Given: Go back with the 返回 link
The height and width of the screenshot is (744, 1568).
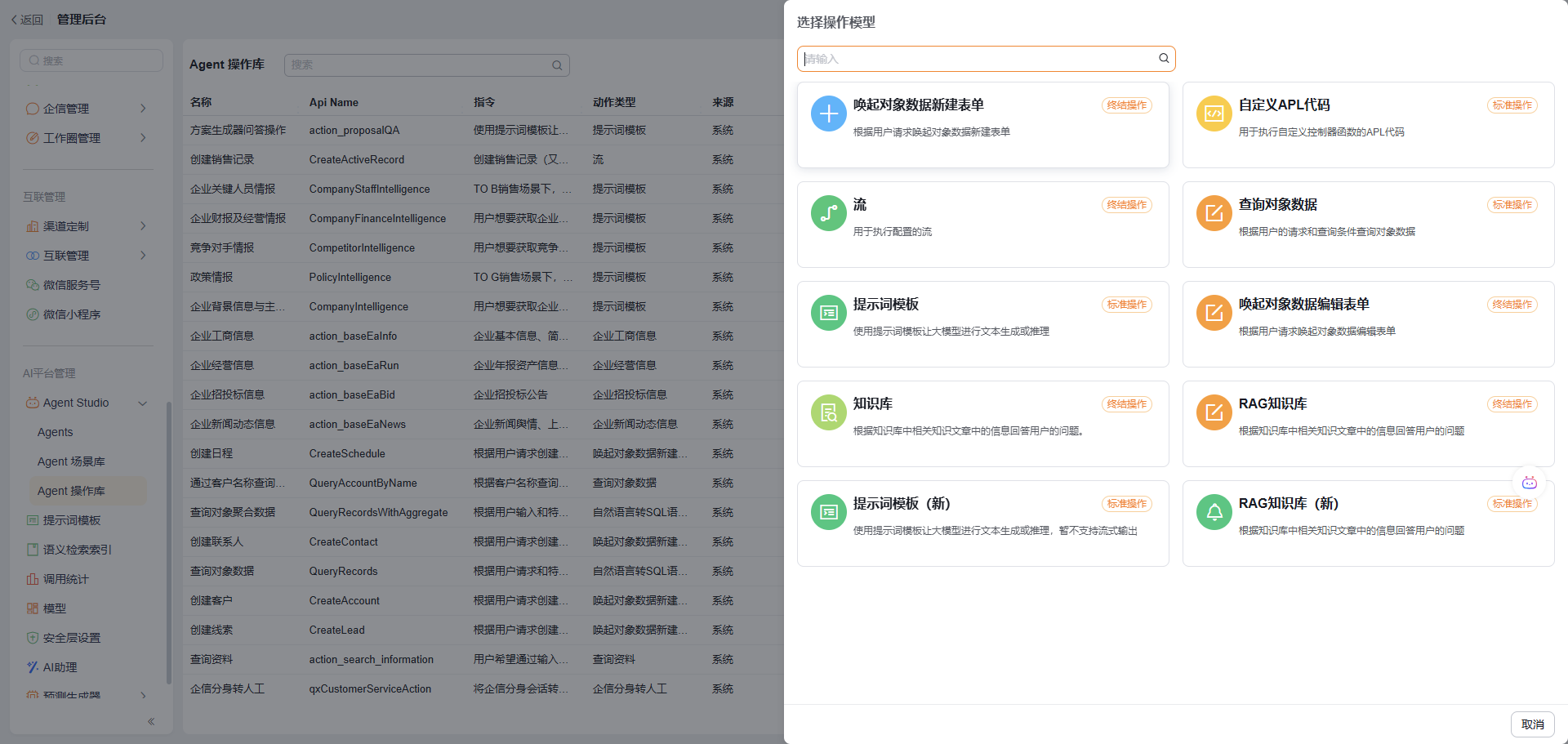Looking at the screenshot, I should coord(27,20).
